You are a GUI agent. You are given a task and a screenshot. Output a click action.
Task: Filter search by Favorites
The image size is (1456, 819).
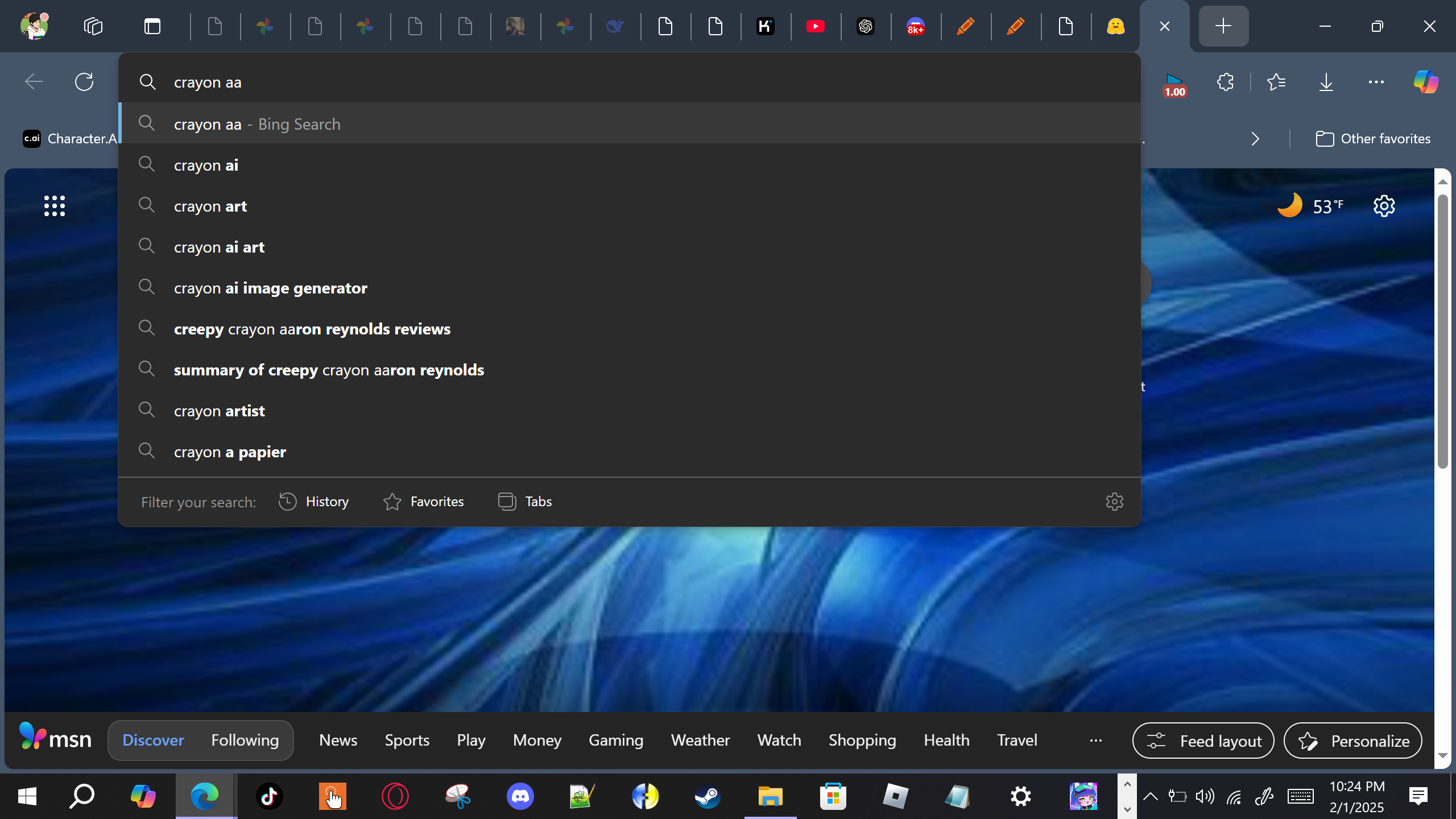(424, 502)
